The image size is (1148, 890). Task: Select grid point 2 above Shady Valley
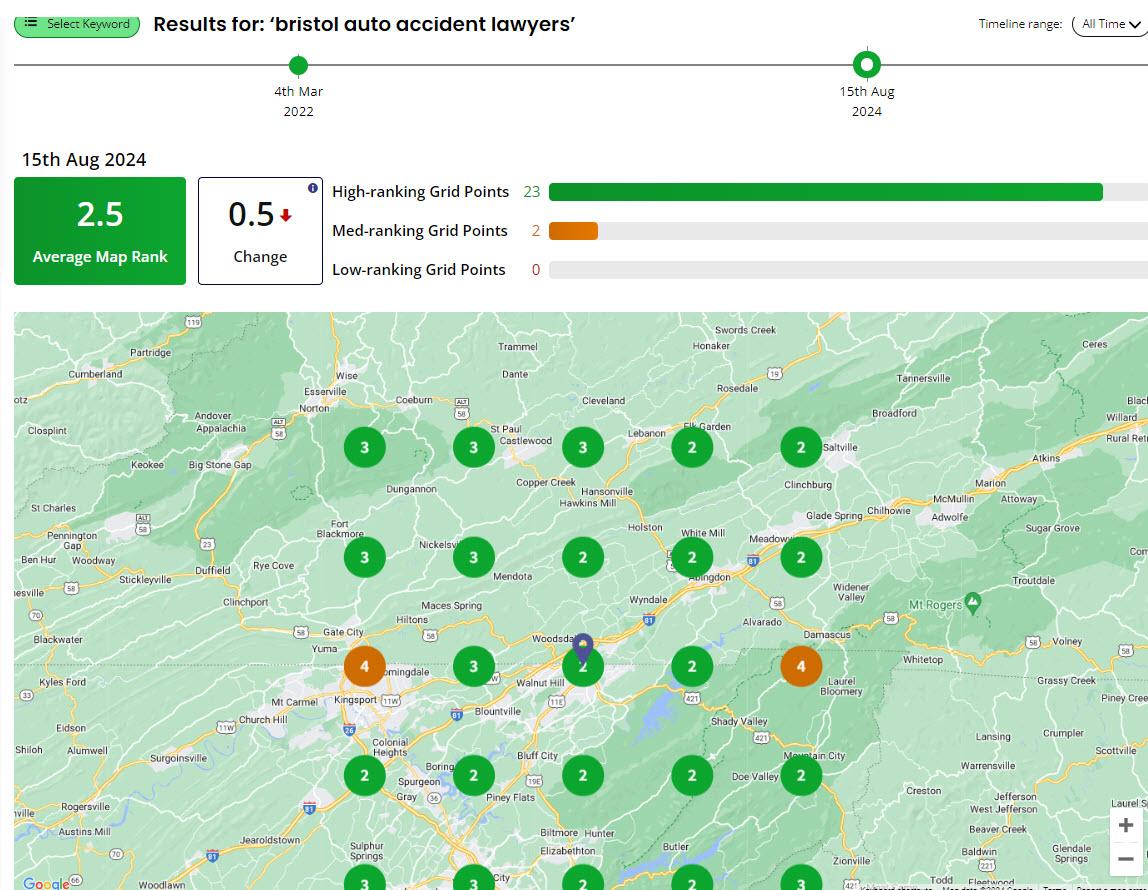pyautogui.click(x=692, y=666)
